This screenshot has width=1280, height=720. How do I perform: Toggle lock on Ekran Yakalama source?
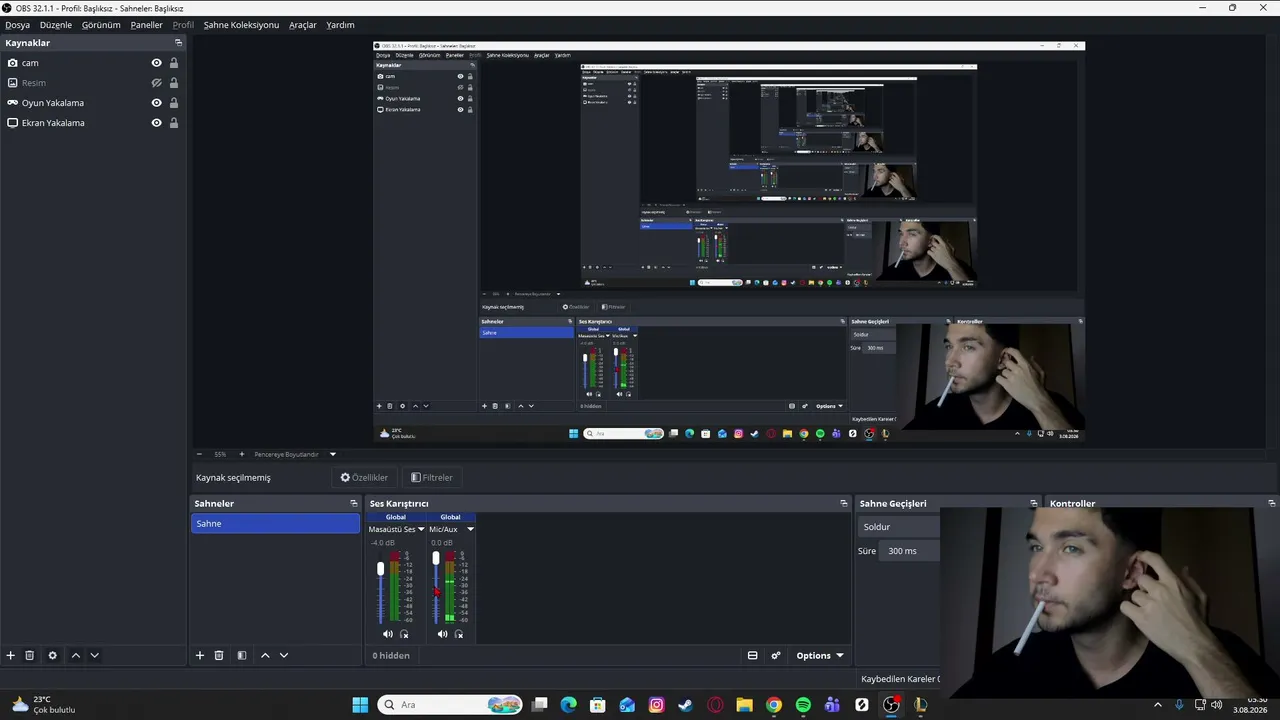point(174,123)
